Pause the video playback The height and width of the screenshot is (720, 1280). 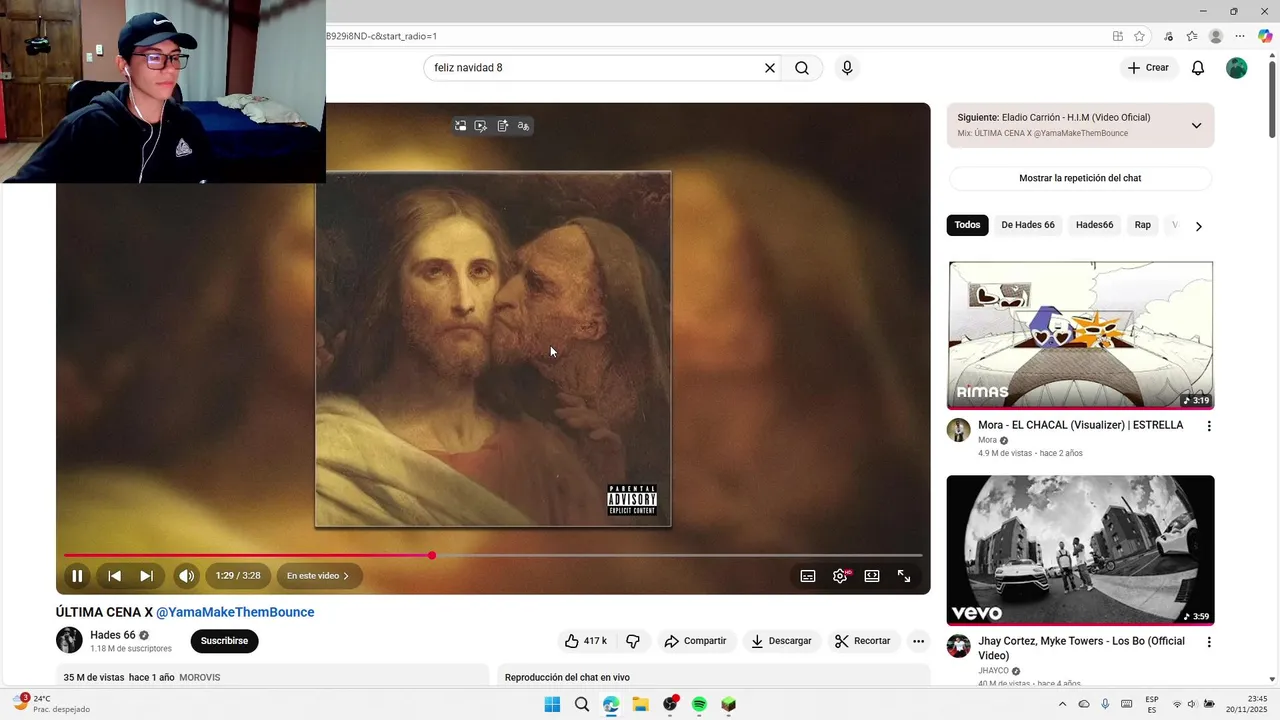point(77,576)
